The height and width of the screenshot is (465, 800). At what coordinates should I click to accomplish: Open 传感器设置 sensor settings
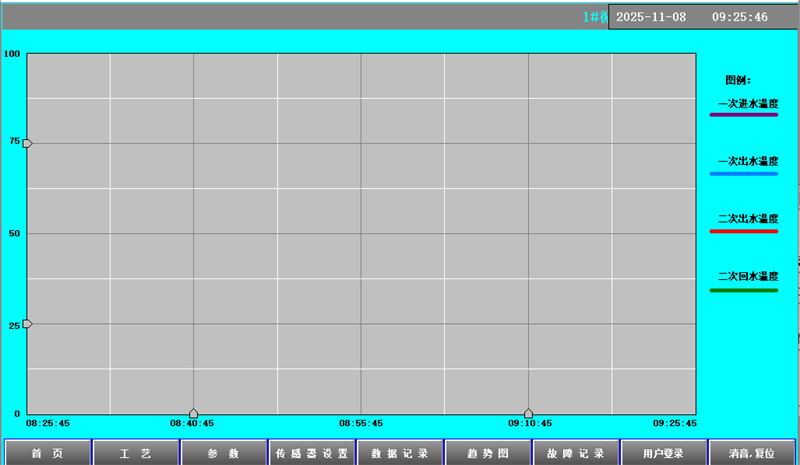click(311, 453)
